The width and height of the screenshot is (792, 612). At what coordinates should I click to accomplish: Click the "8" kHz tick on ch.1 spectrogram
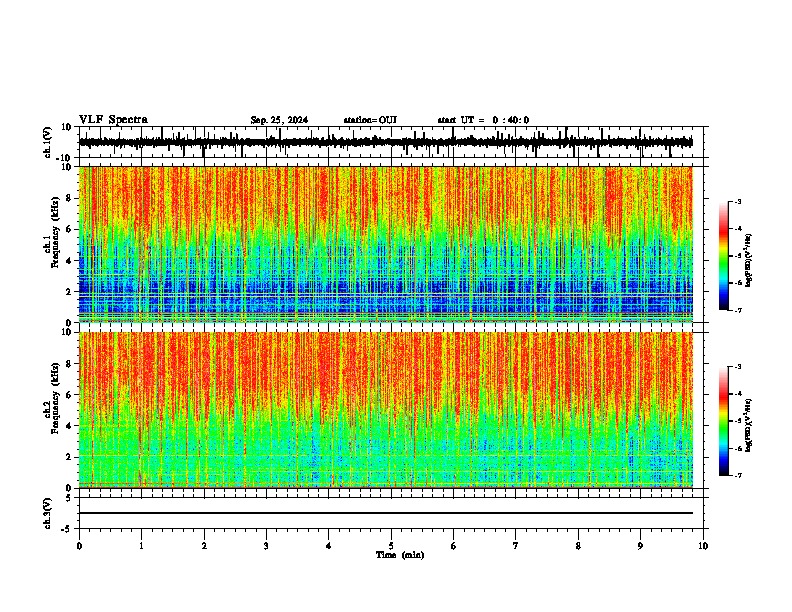click(x=70, y=198)
